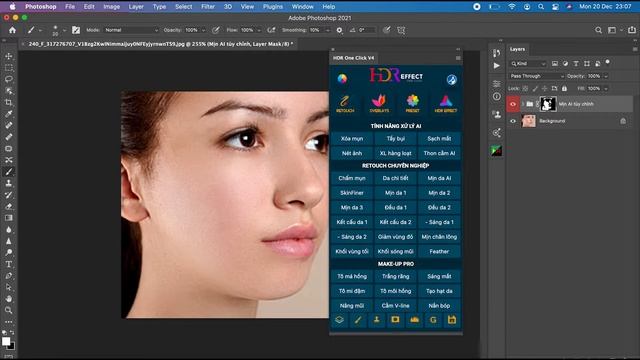
Task: Open the File menu
Action: pos(70,7)
